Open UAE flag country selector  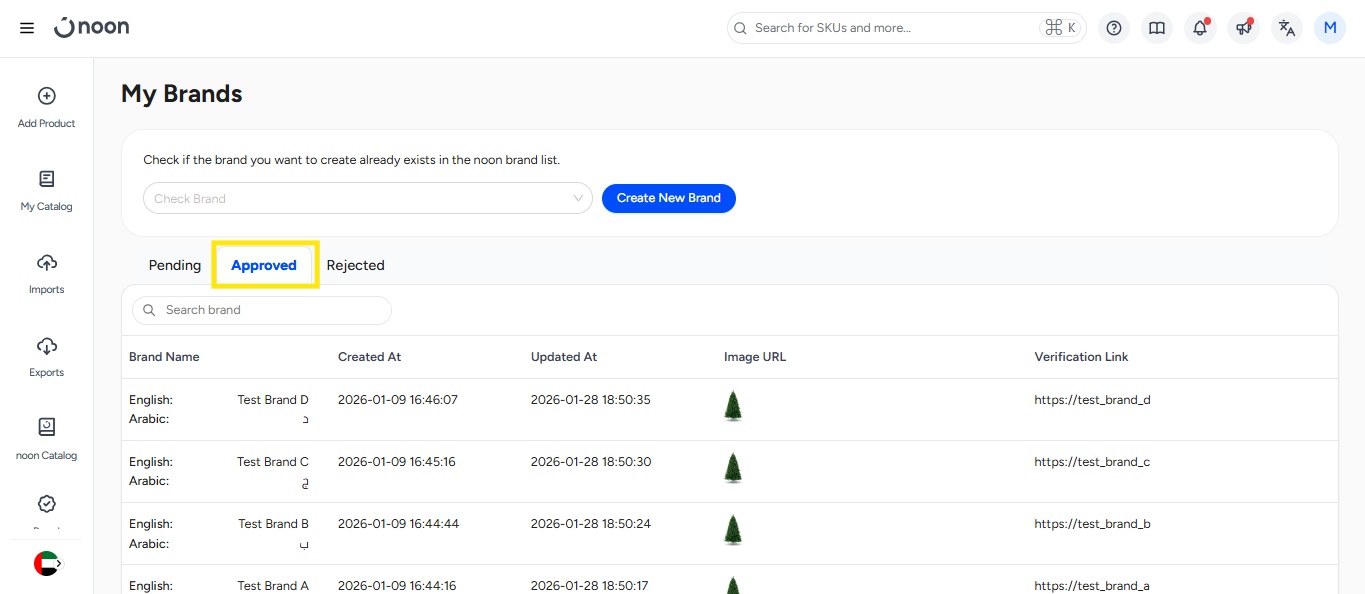(x=47, y=564)
